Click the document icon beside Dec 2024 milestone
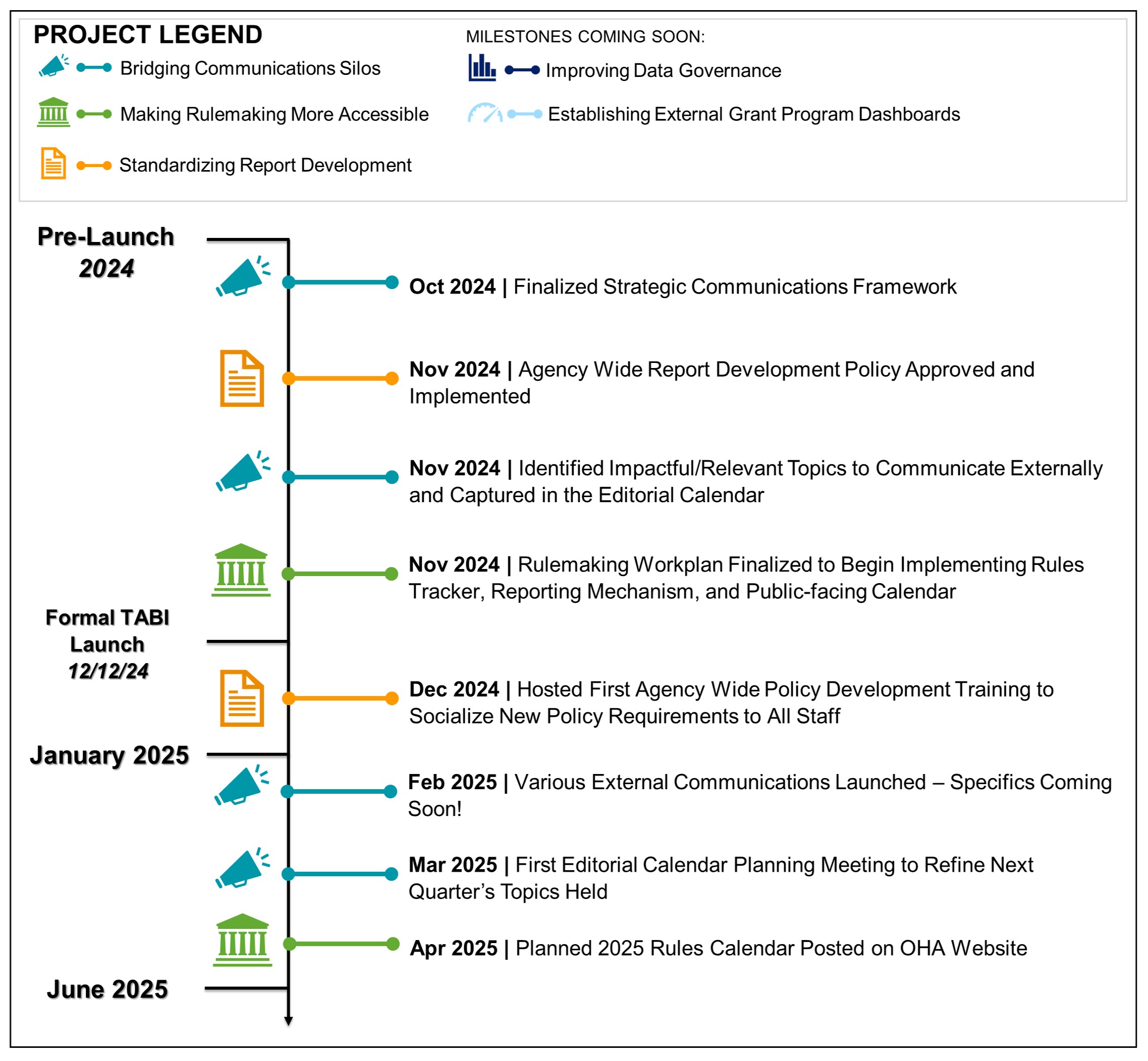The image size is (1148, 1061). 242,698
